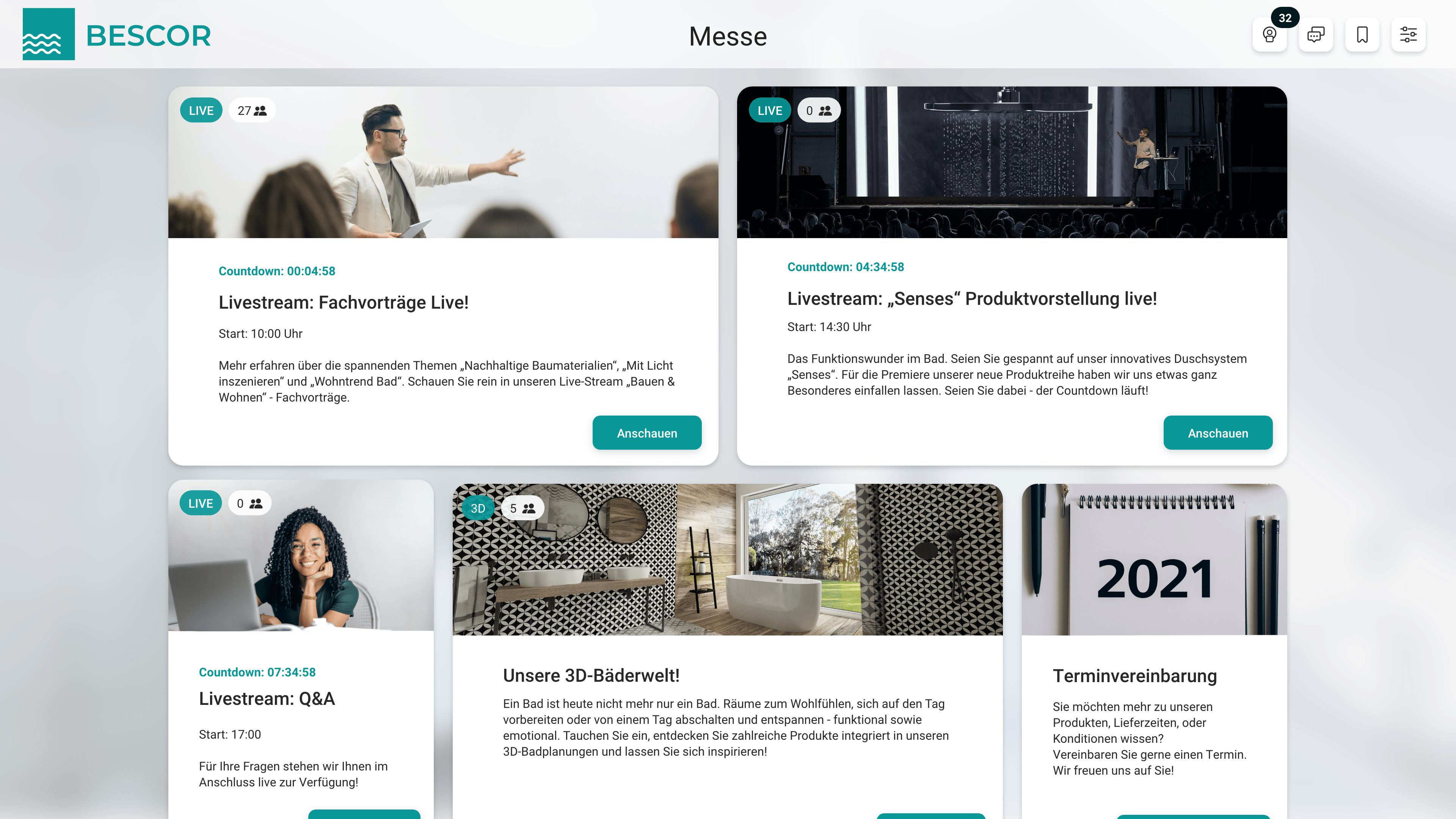Click the Unsere 3D-Bäderwelt heading
The width and height of the screenshot is (1456, 819).
click(591, 675)
